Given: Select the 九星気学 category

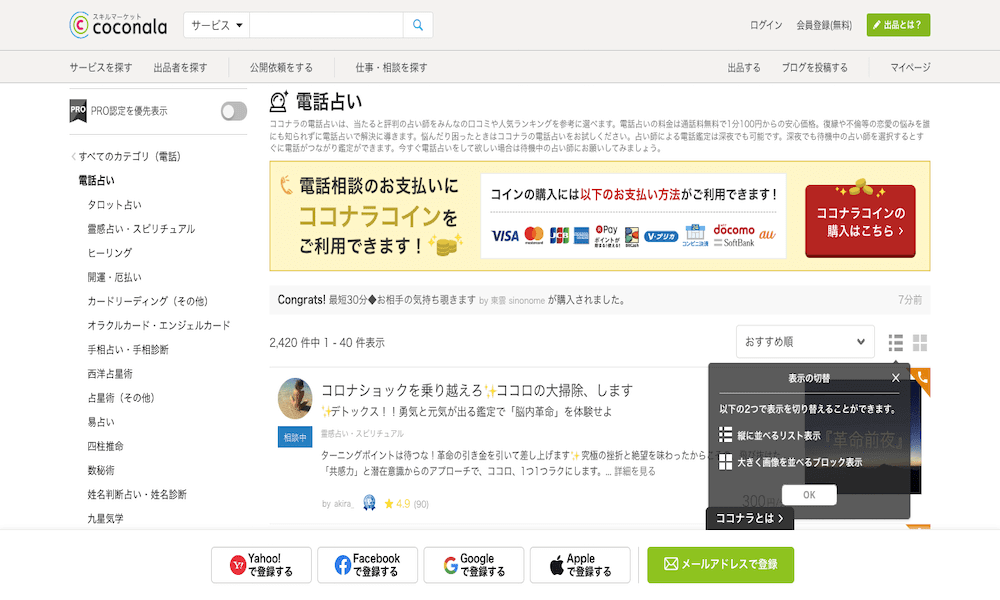Looking at the screenshot, I should (105, 518).
